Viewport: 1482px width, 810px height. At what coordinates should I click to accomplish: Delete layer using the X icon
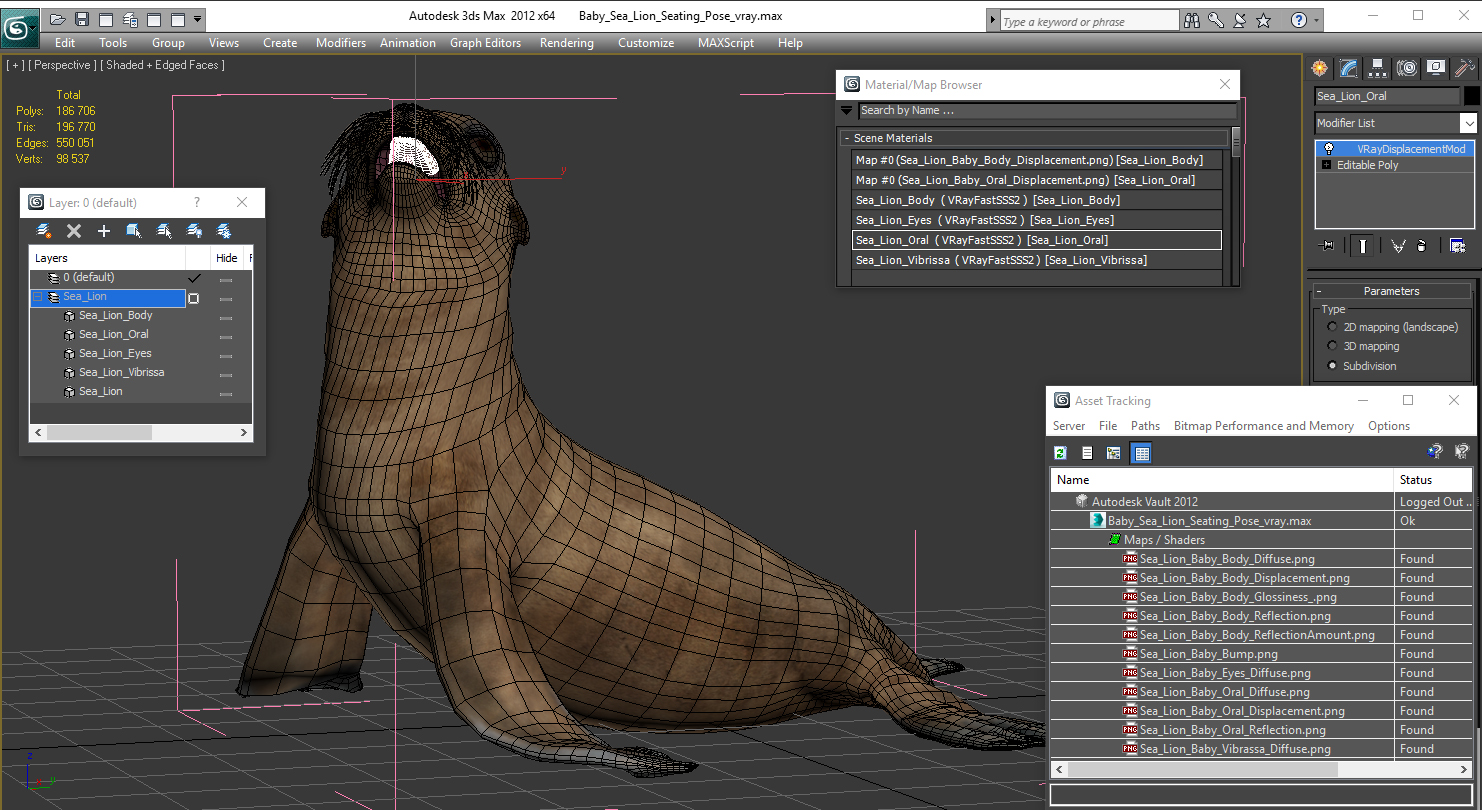[73, 231]
